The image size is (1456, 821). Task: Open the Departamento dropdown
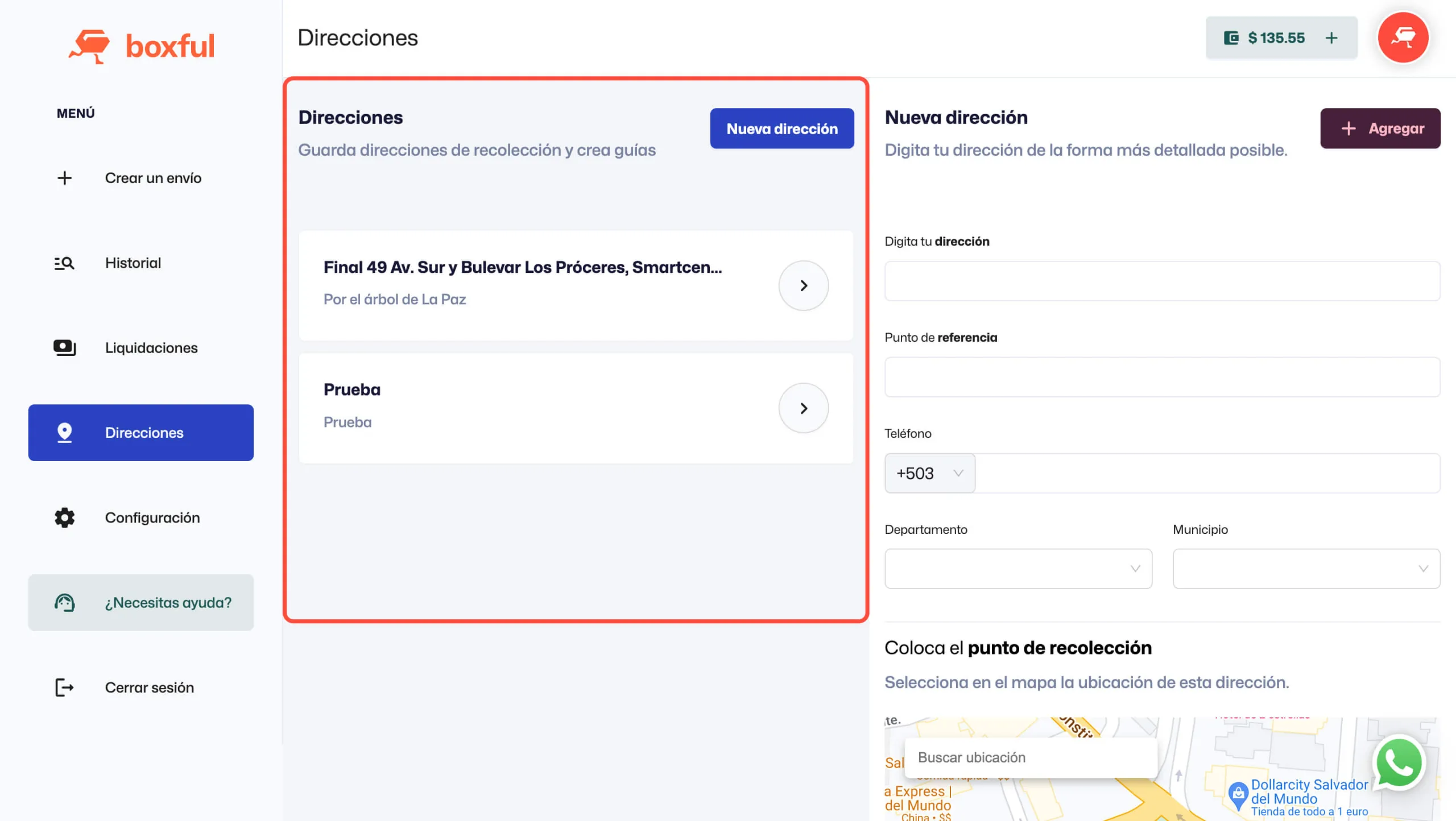[x=1018, y=569]
